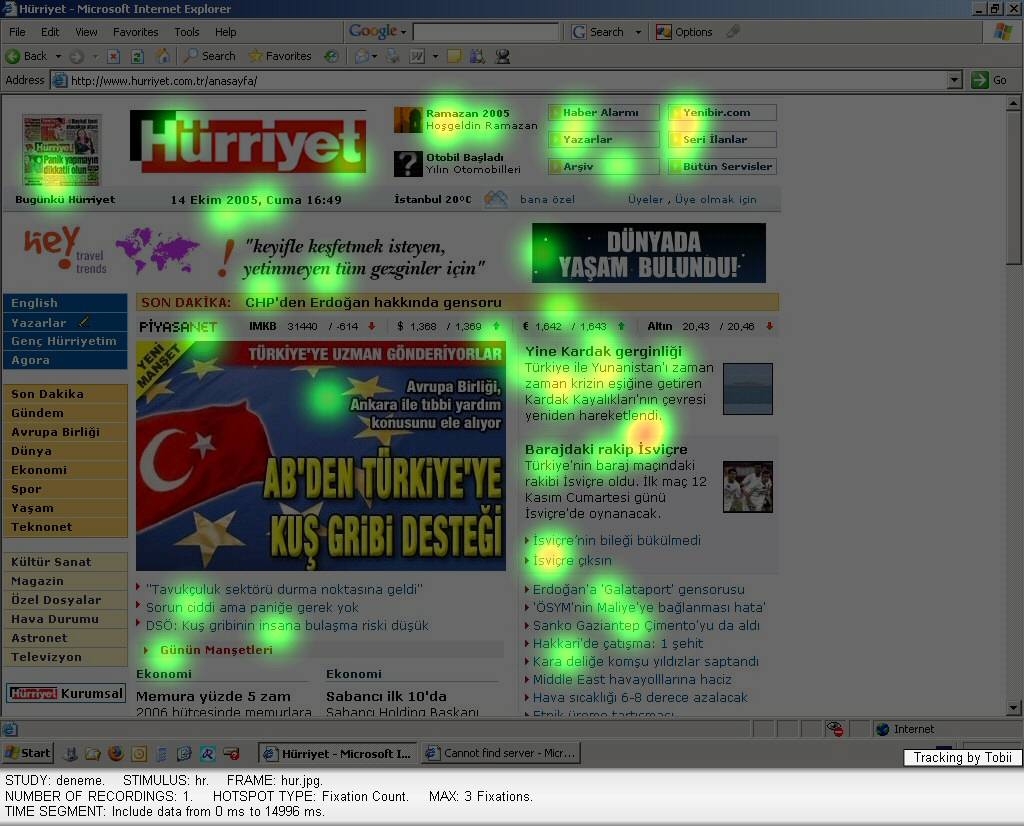Open Bugünkü Hürriyet front page thumbnail

[x=61, y=151]
